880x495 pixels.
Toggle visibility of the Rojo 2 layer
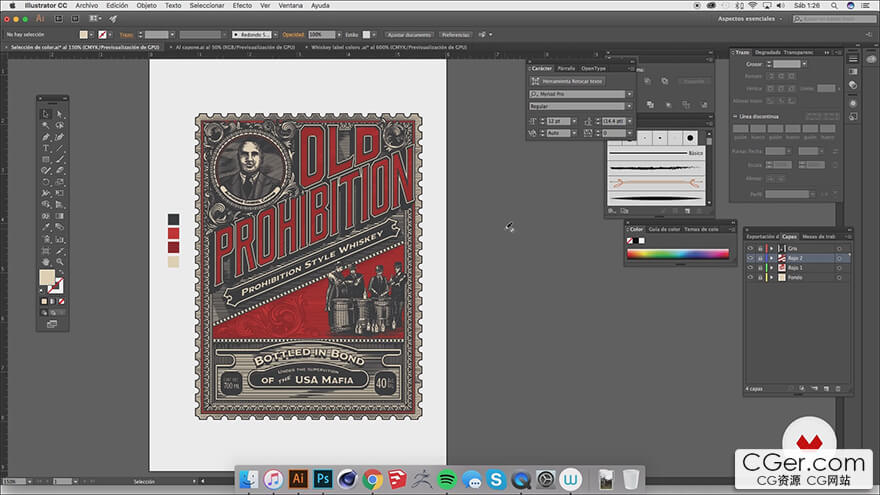pos(750,258)
